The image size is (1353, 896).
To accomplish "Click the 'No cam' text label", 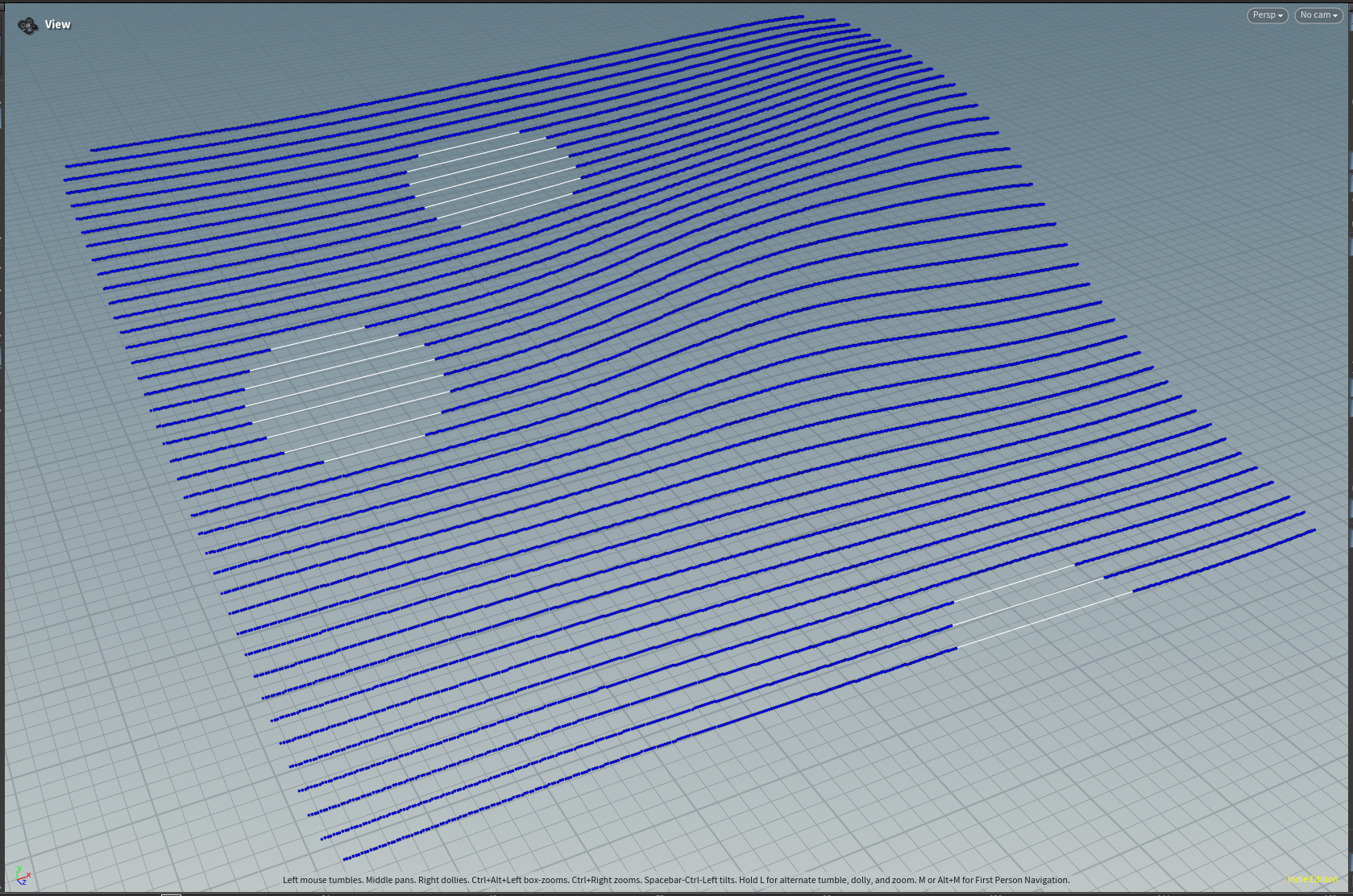I will [x=1315, y=15].
